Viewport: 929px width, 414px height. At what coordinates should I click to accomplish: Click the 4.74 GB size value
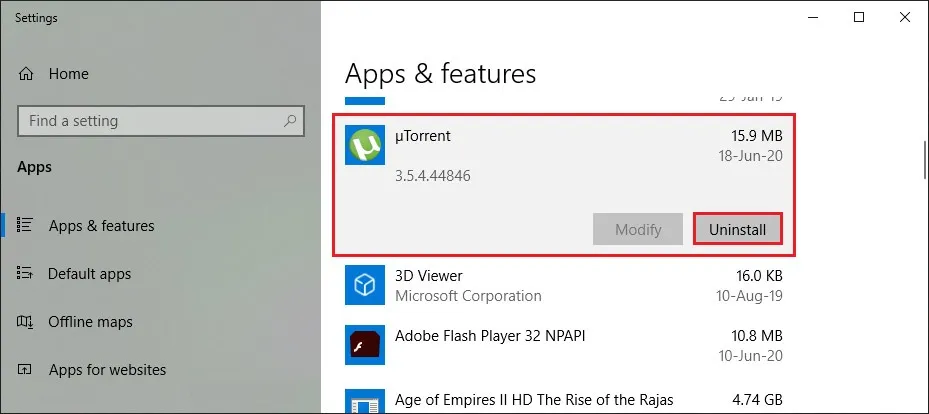(x=758, y=400)
